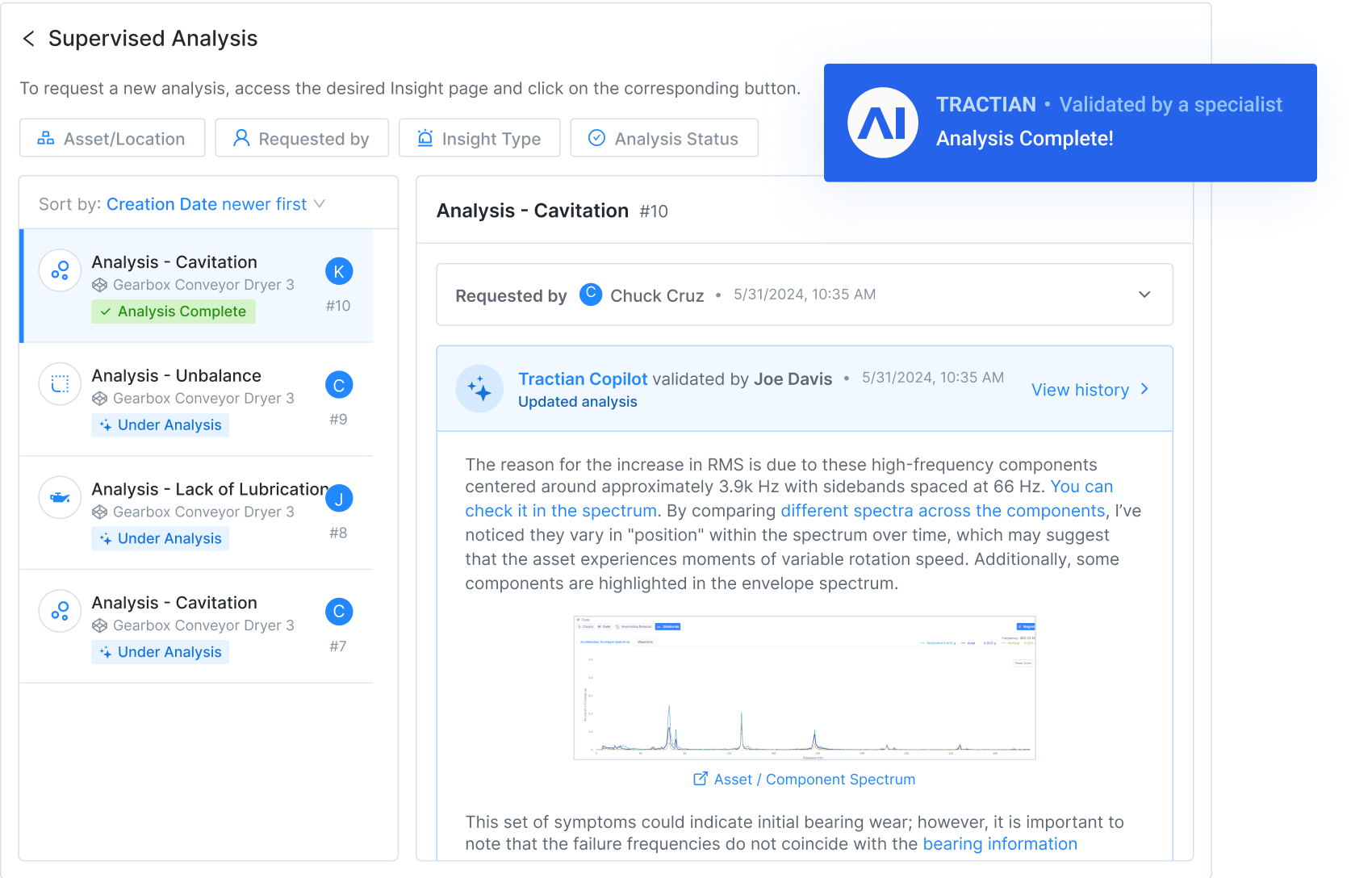1372x878 pixels.
Task: Open the Insight Type filter
Action: click(479, 138)
